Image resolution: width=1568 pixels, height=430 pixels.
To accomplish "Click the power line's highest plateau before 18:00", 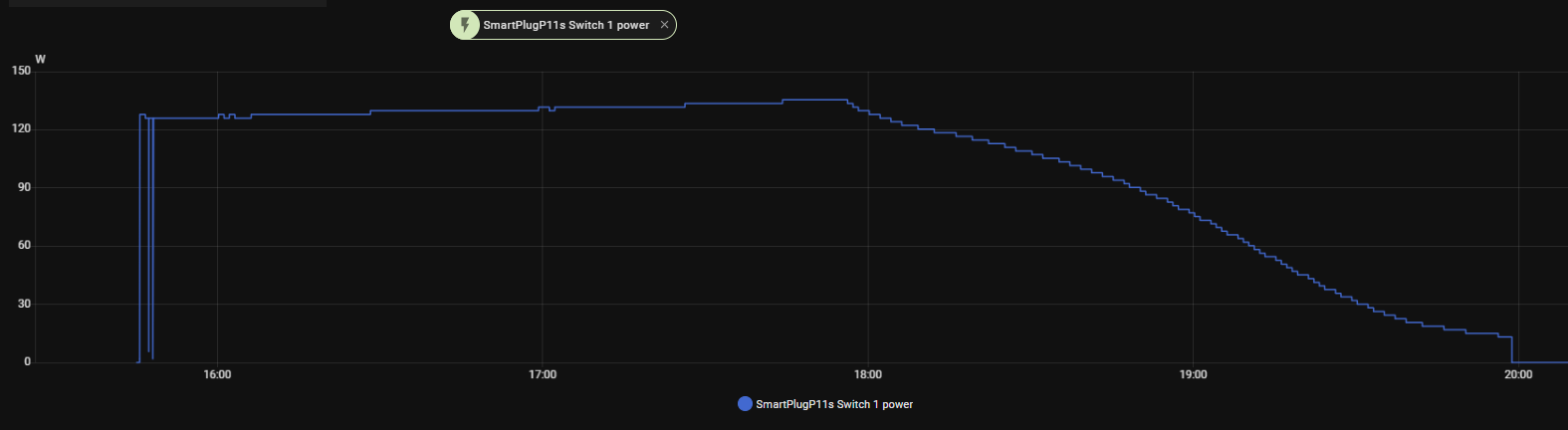I will (x=814, y=100).
